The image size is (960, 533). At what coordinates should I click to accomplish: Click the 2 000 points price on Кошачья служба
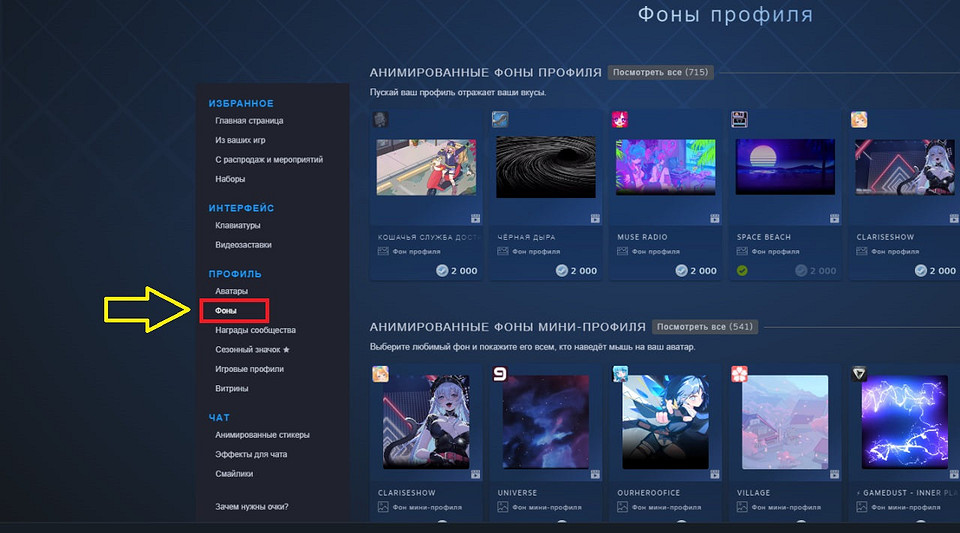click(457, 270)
